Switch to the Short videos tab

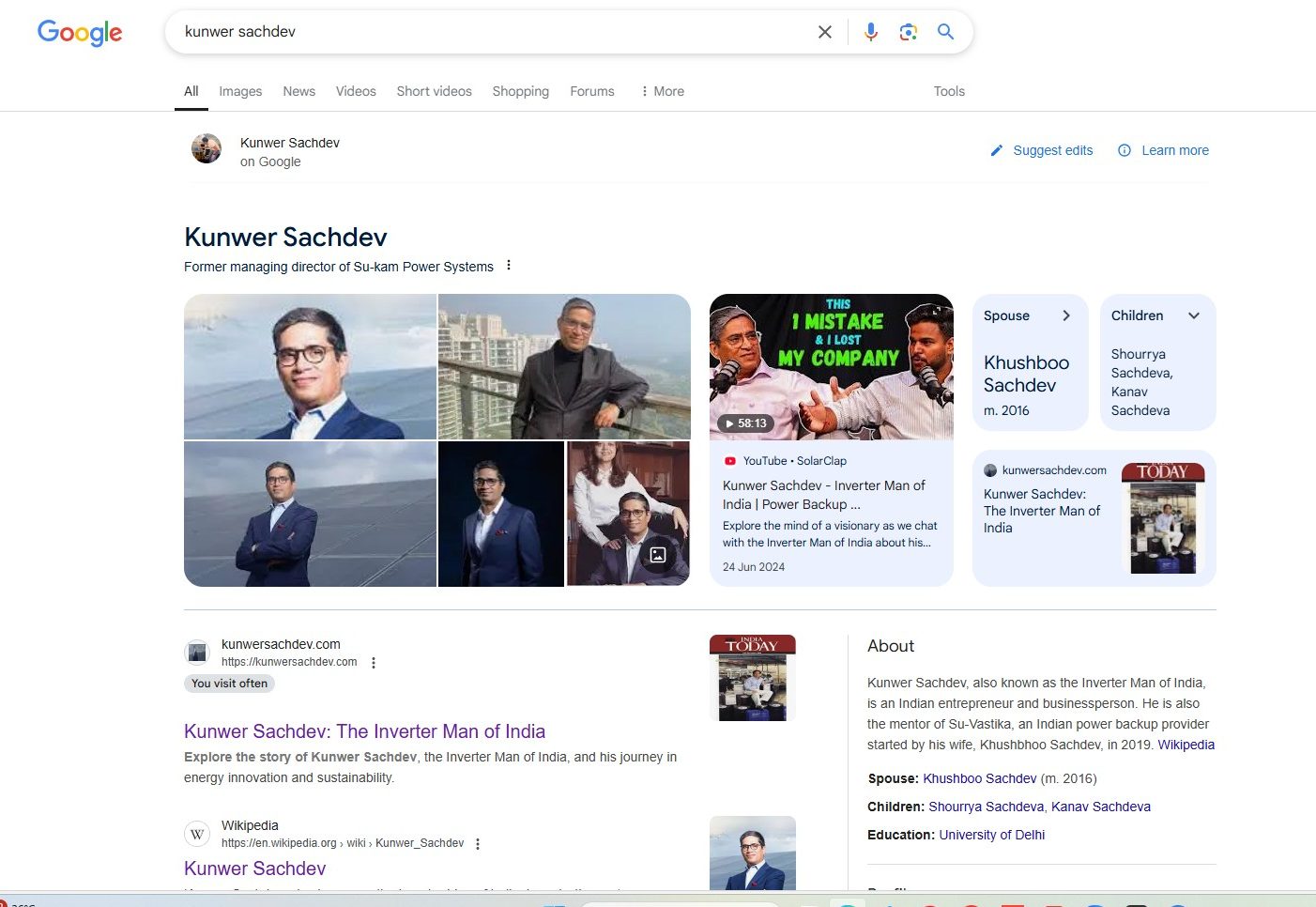tap(434, 91)
